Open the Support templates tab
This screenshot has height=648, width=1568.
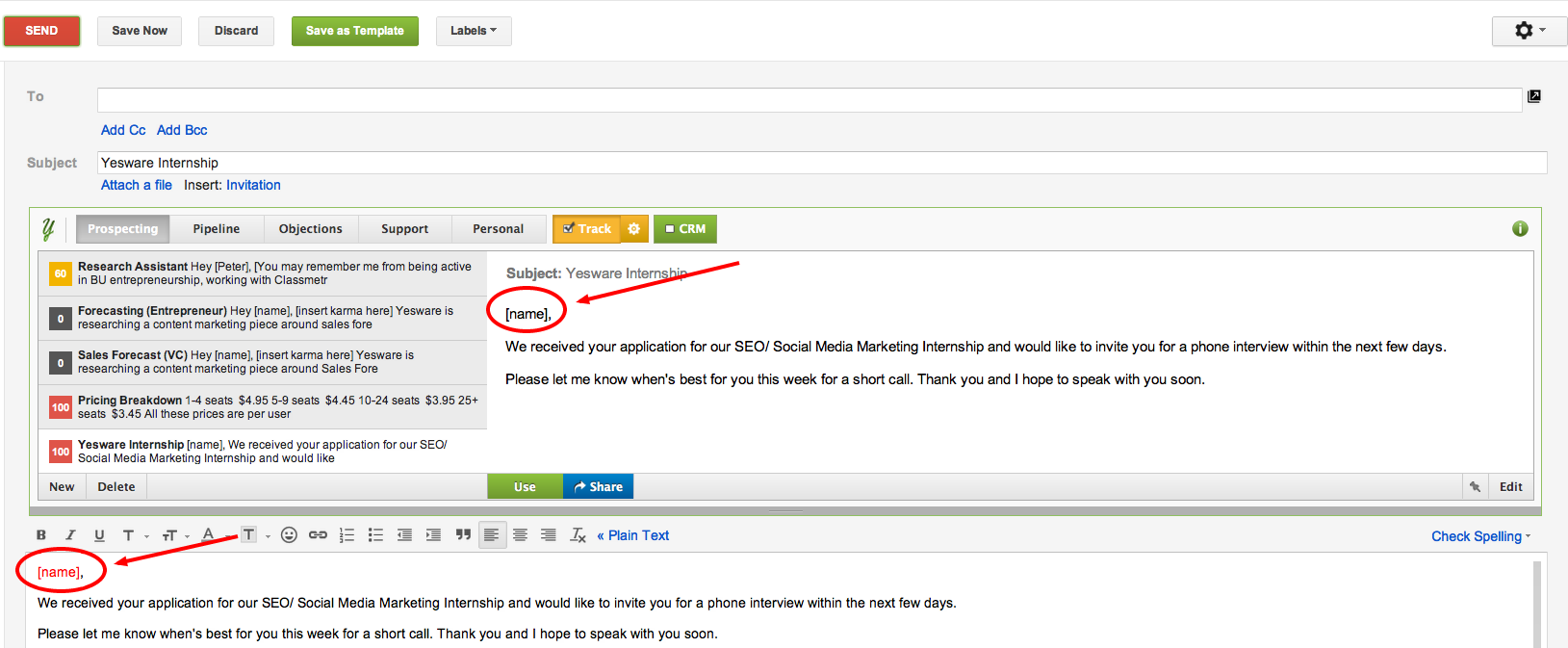point(405,229)
